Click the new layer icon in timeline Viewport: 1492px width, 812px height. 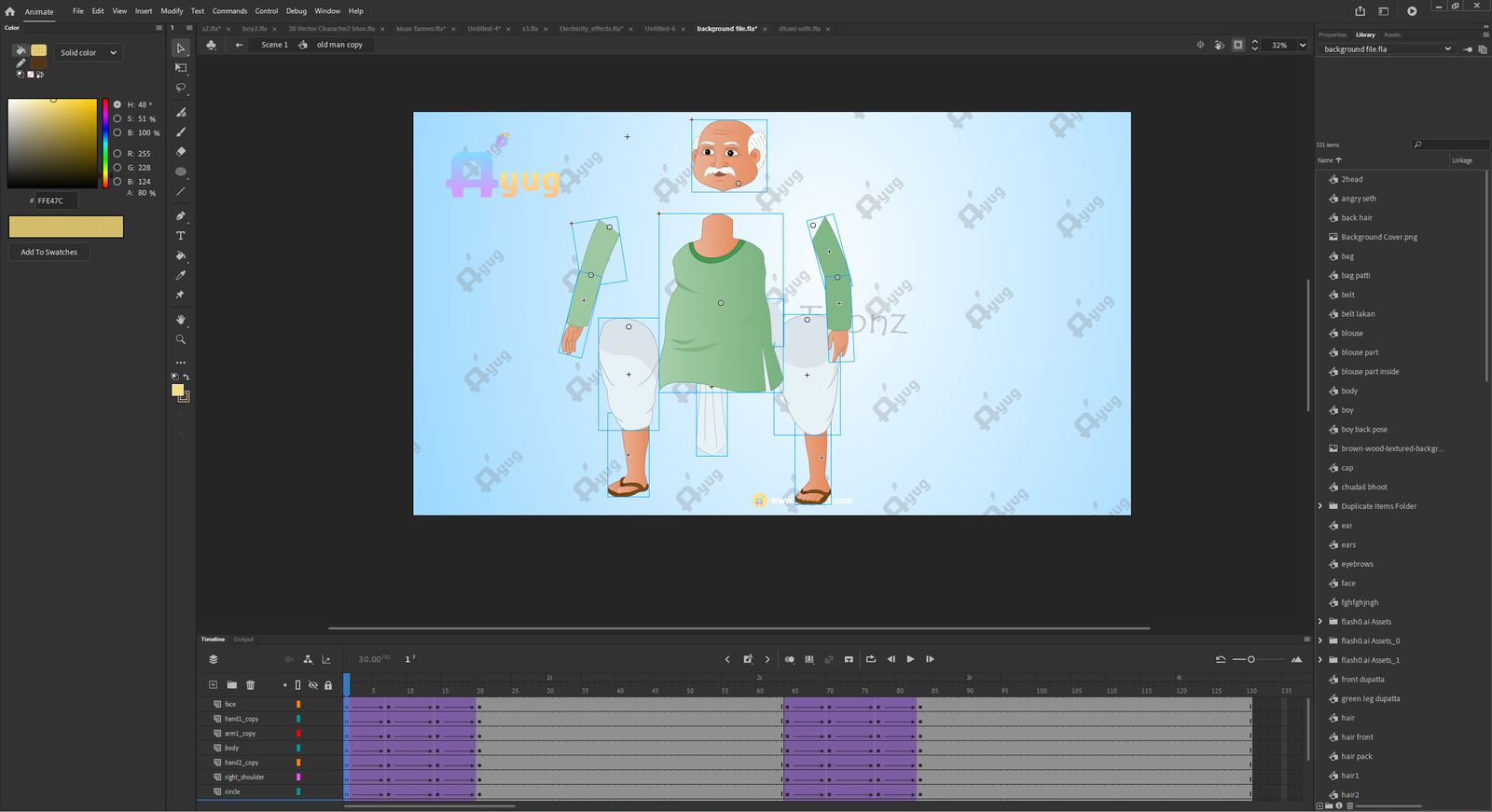[x=213, y=685]
